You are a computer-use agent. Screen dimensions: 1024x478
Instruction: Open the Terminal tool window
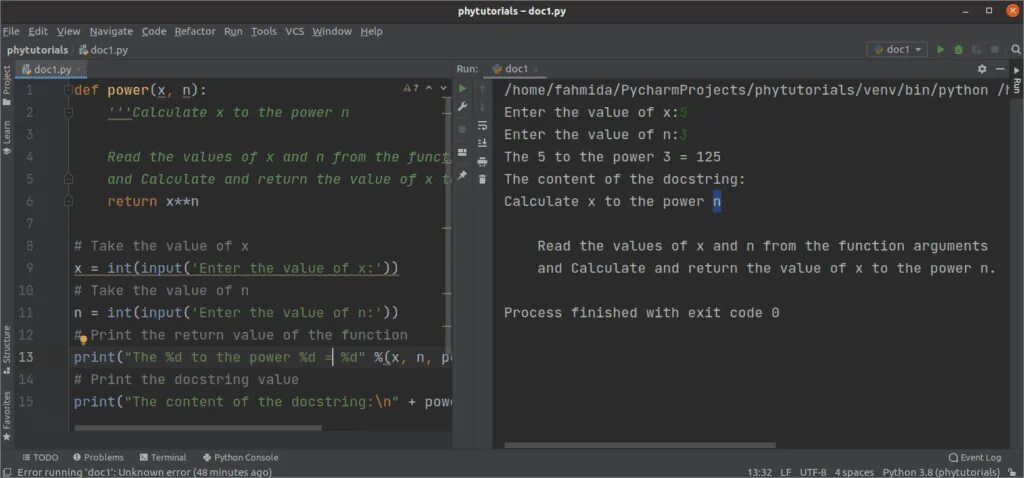click(163, 457)
